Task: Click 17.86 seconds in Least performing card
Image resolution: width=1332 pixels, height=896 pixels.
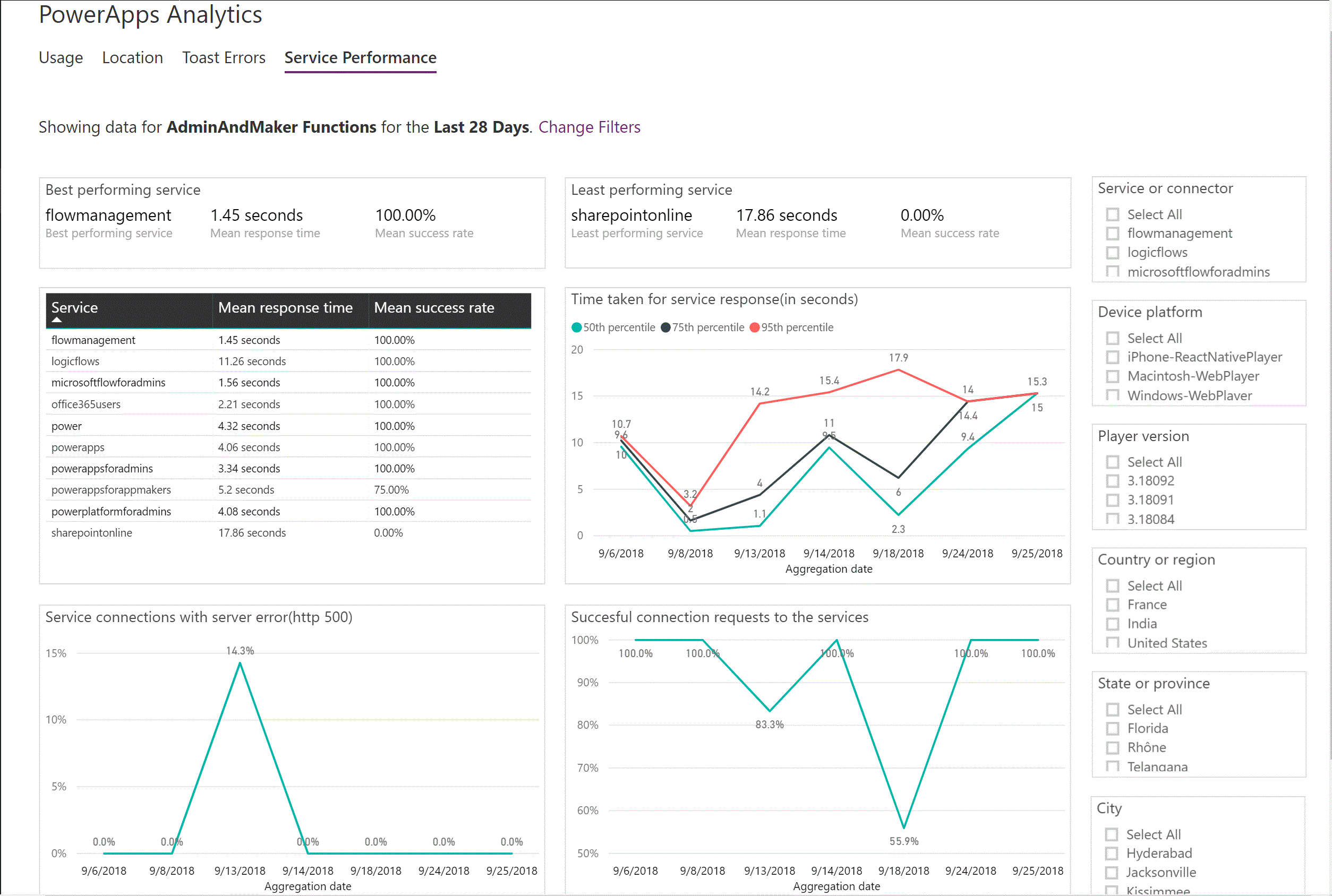Action: click(x=786, y=216)
